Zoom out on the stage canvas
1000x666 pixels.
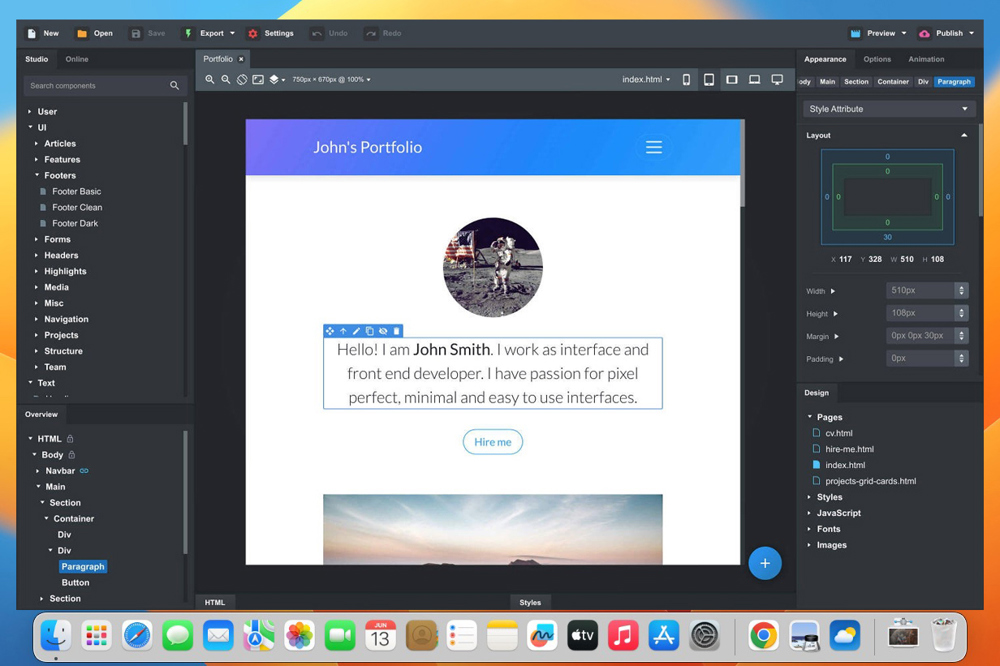click(x=225, y=80)
